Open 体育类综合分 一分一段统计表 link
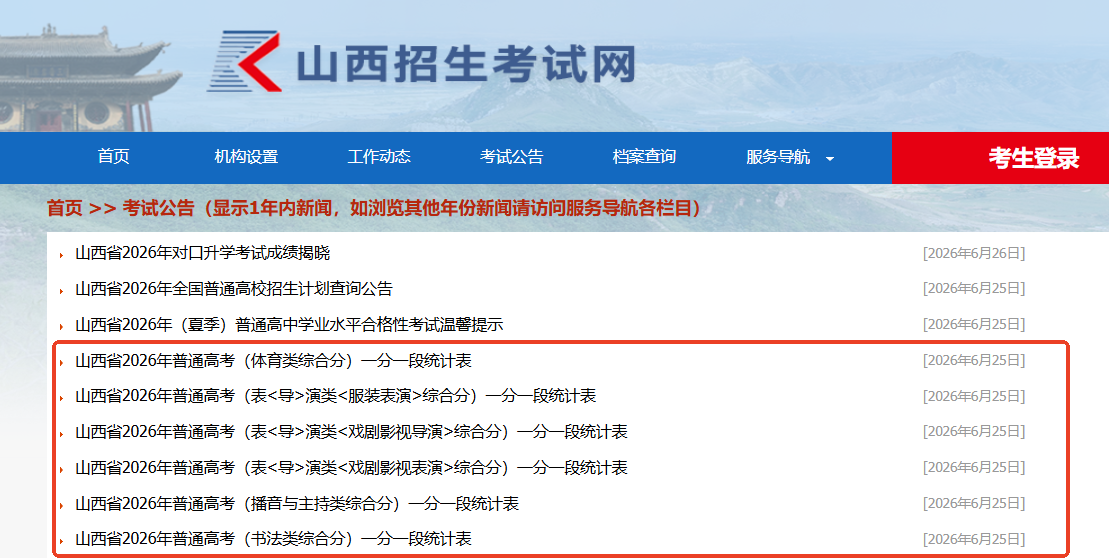The width and height of the screenshot is (1109, 558). (x=274, y=361)
